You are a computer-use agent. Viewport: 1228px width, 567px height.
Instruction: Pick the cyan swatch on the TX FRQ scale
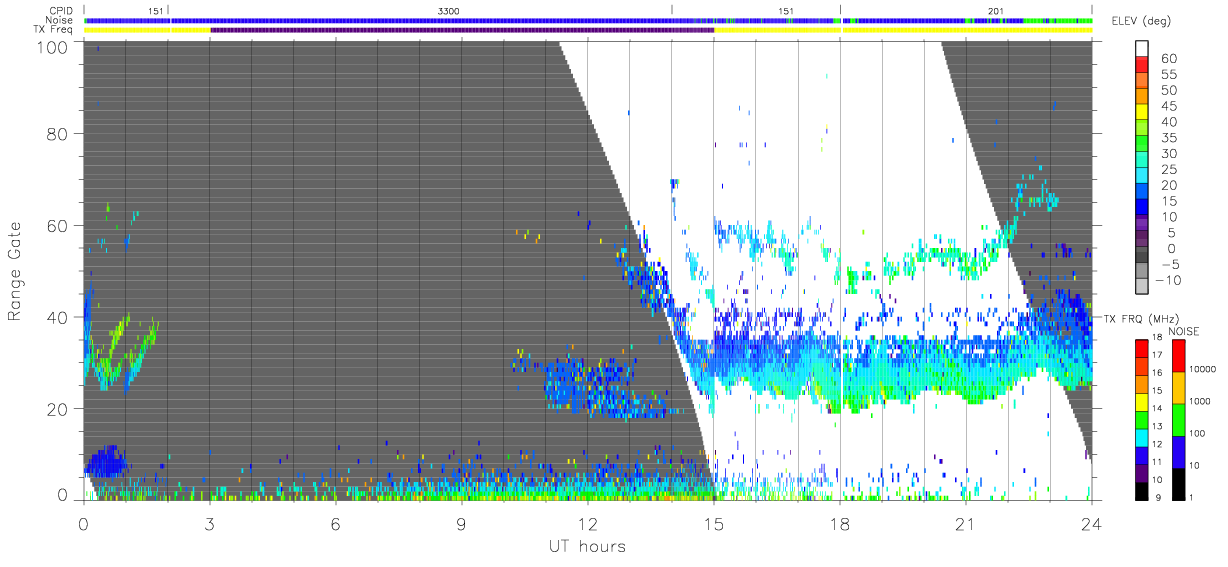1141,436
